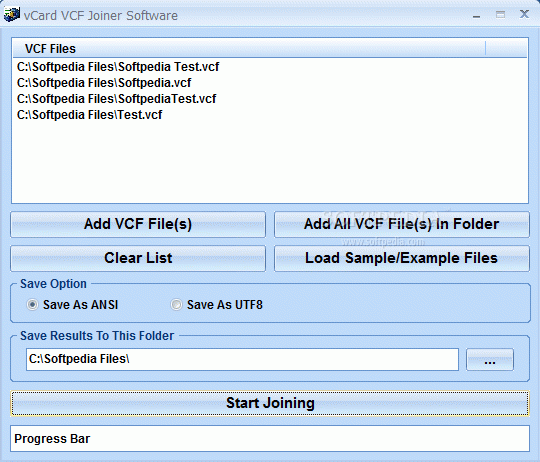Select Test.vcf entry in the list
Screen dimensions: 540x462
[x=90, y=115]
